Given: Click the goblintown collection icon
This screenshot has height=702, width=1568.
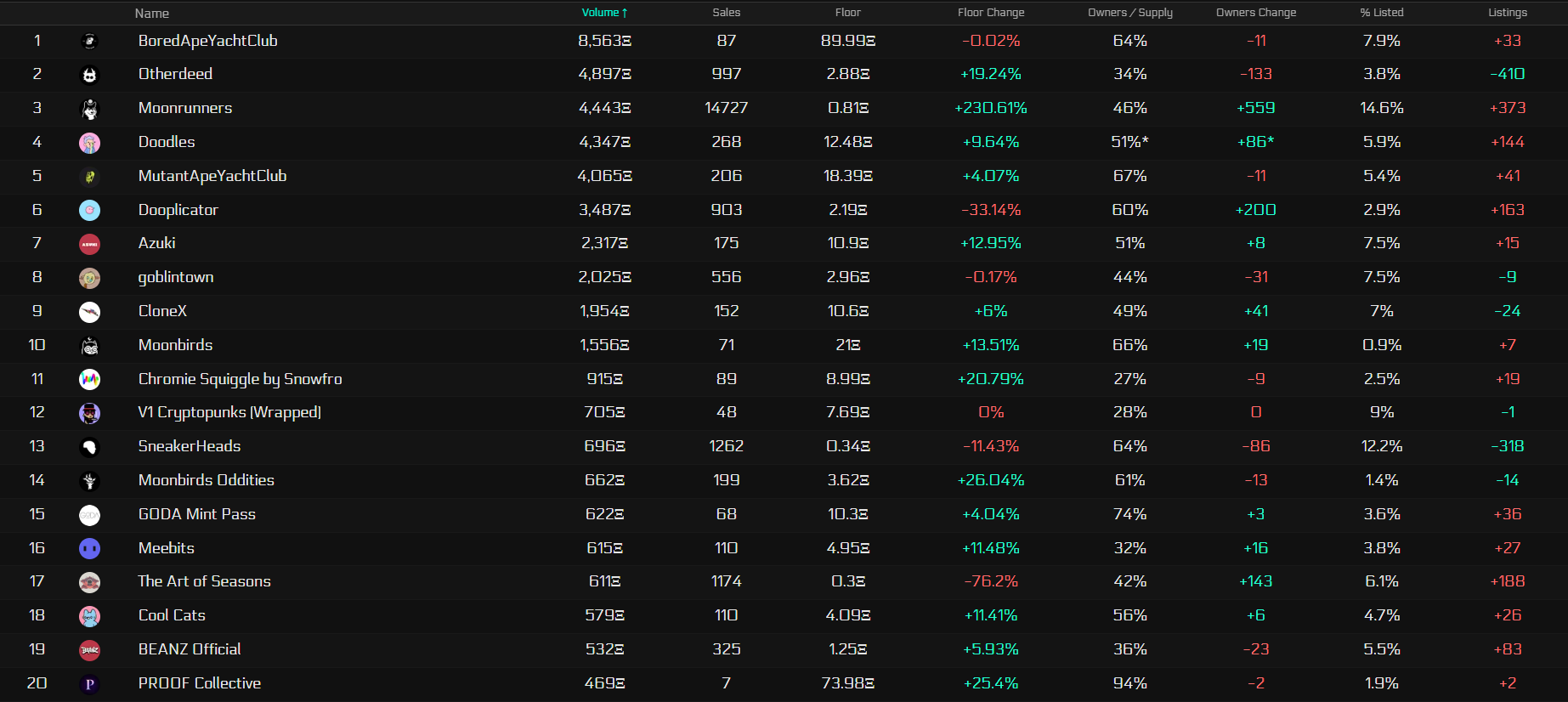Looking at the screenshot, I should (x=89, y=278).
